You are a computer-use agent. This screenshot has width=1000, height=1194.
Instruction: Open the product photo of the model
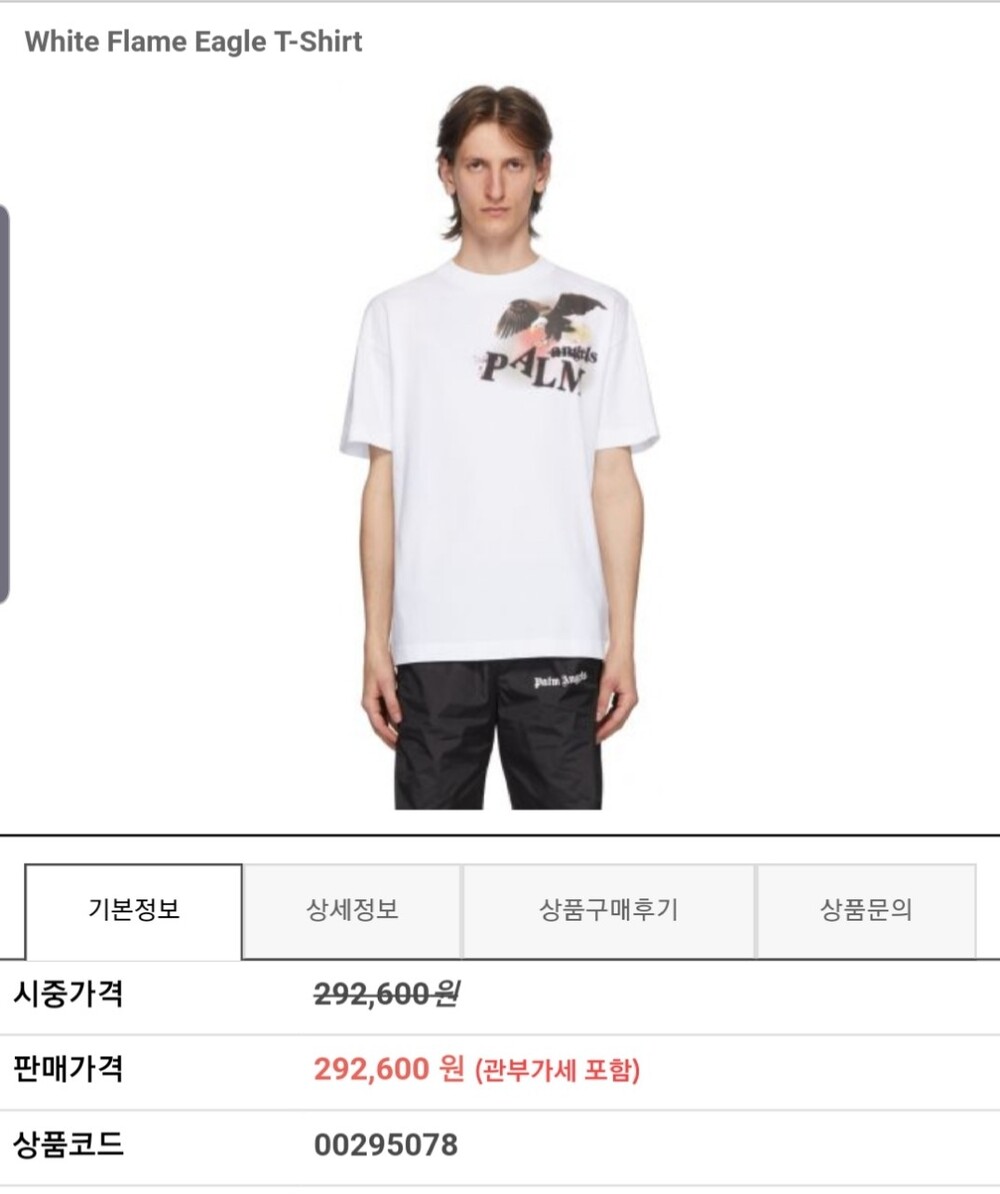pyautogui.click(x=499, y=446)
